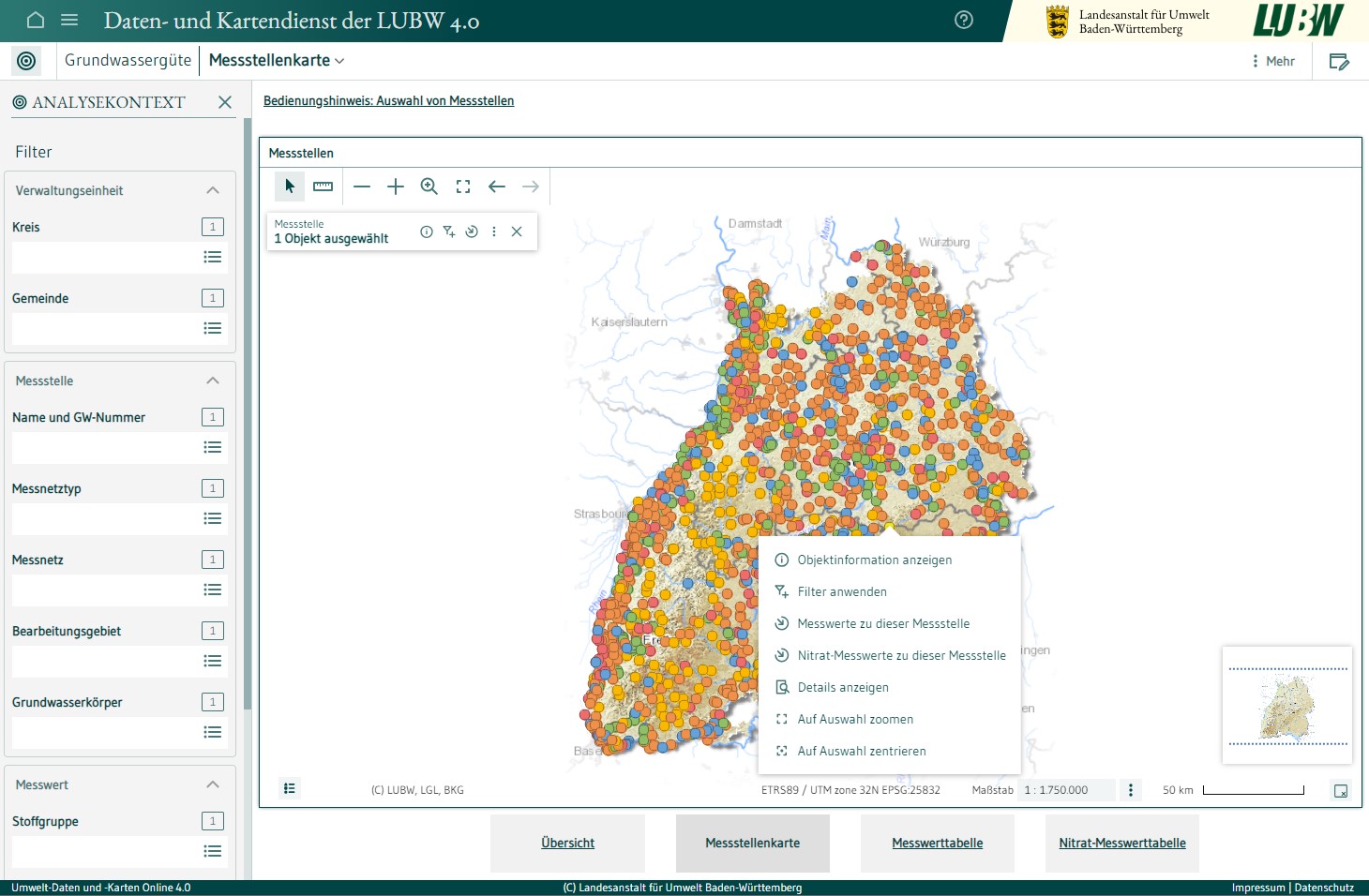Open Grundwasserkörper filter value list
1369x896 pixels.
[213, 732]
